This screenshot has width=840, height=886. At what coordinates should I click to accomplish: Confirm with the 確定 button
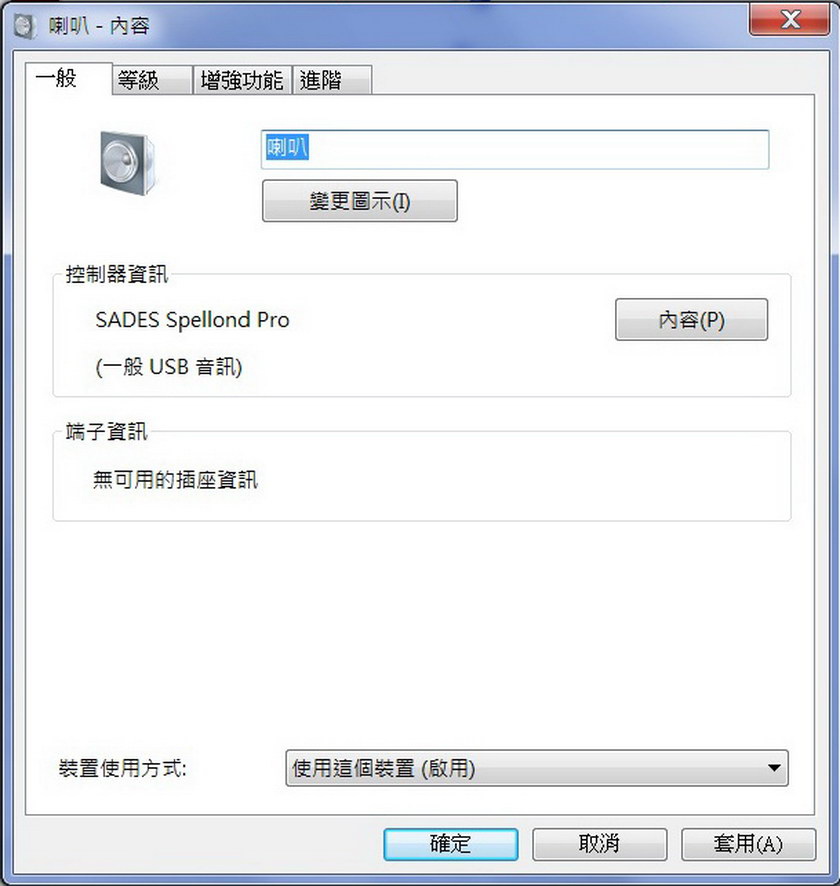(451, 844)
